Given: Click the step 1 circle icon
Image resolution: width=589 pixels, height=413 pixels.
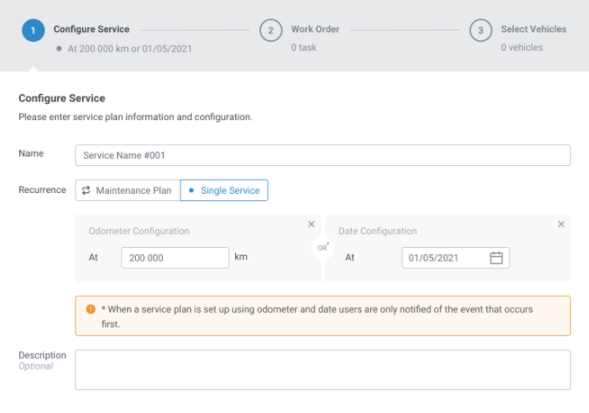Looking at the screenshot, I should click(x=33, y=30).
